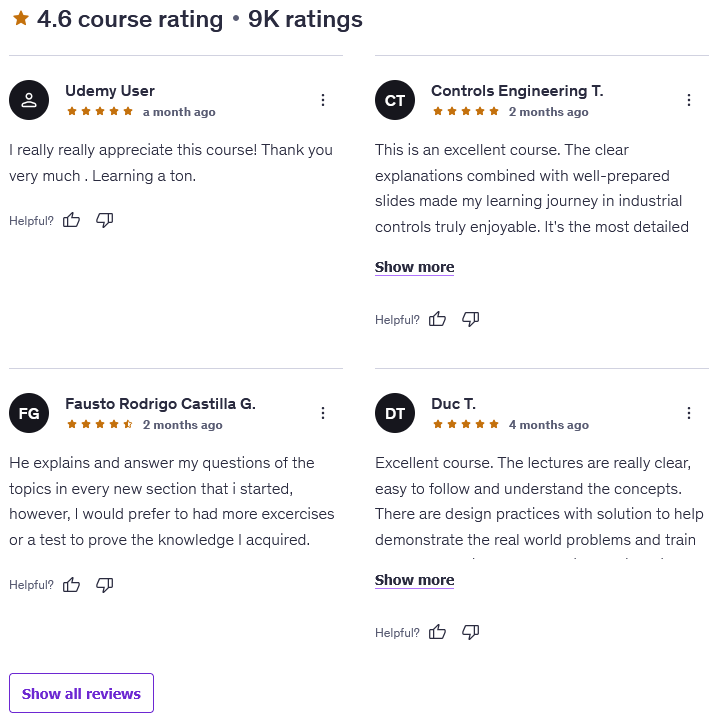Expand Duc T. review with Show more
The image size is (724, 724).
pos(414,580)
